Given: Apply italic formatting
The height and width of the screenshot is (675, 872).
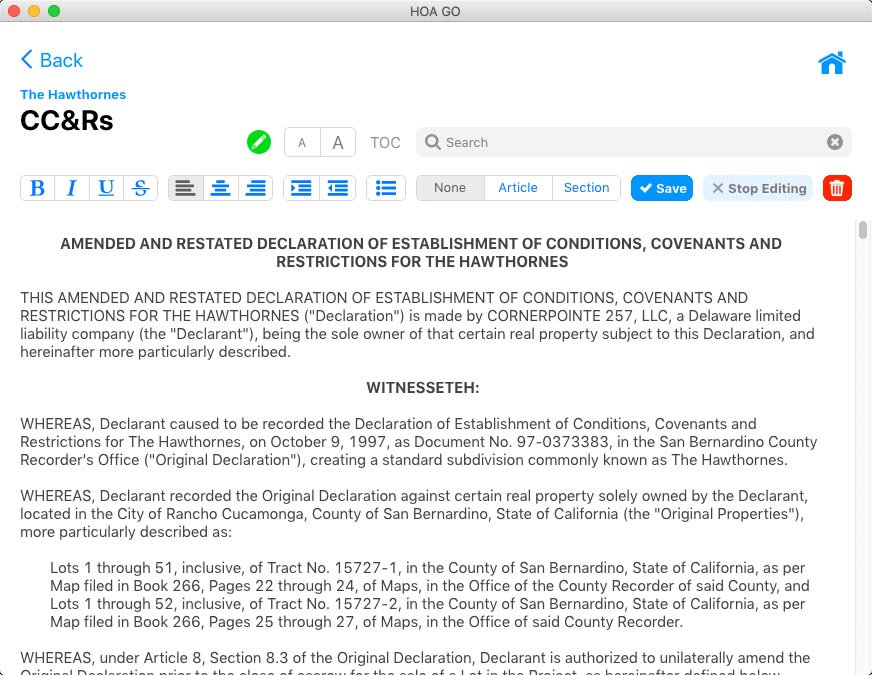Looking at the screenshot, I should click(72, 188).
